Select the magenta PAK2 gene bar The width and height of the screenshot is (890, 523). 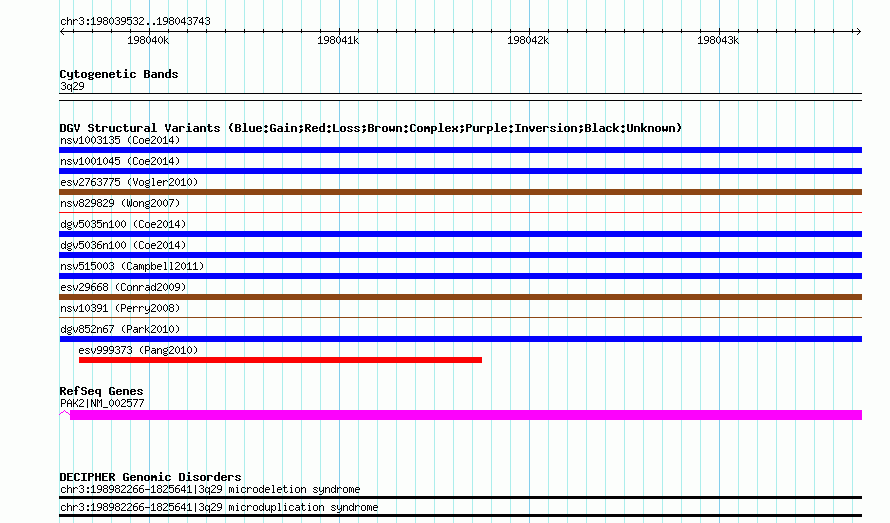465,415
